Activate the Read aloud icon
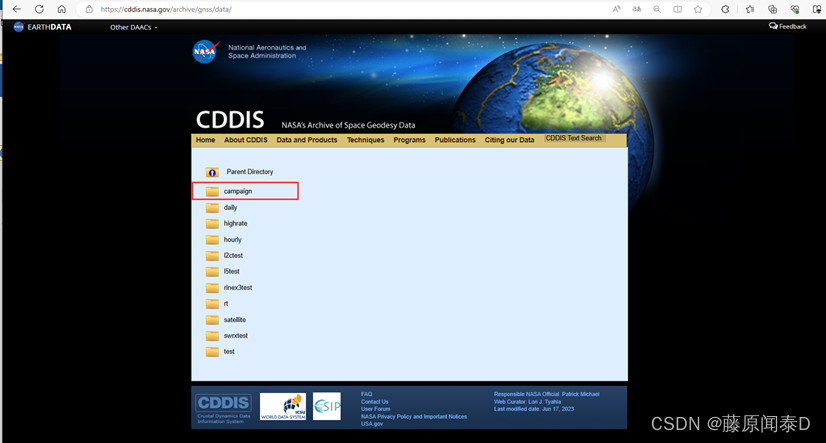826x443 pixels. coord(616,9)
